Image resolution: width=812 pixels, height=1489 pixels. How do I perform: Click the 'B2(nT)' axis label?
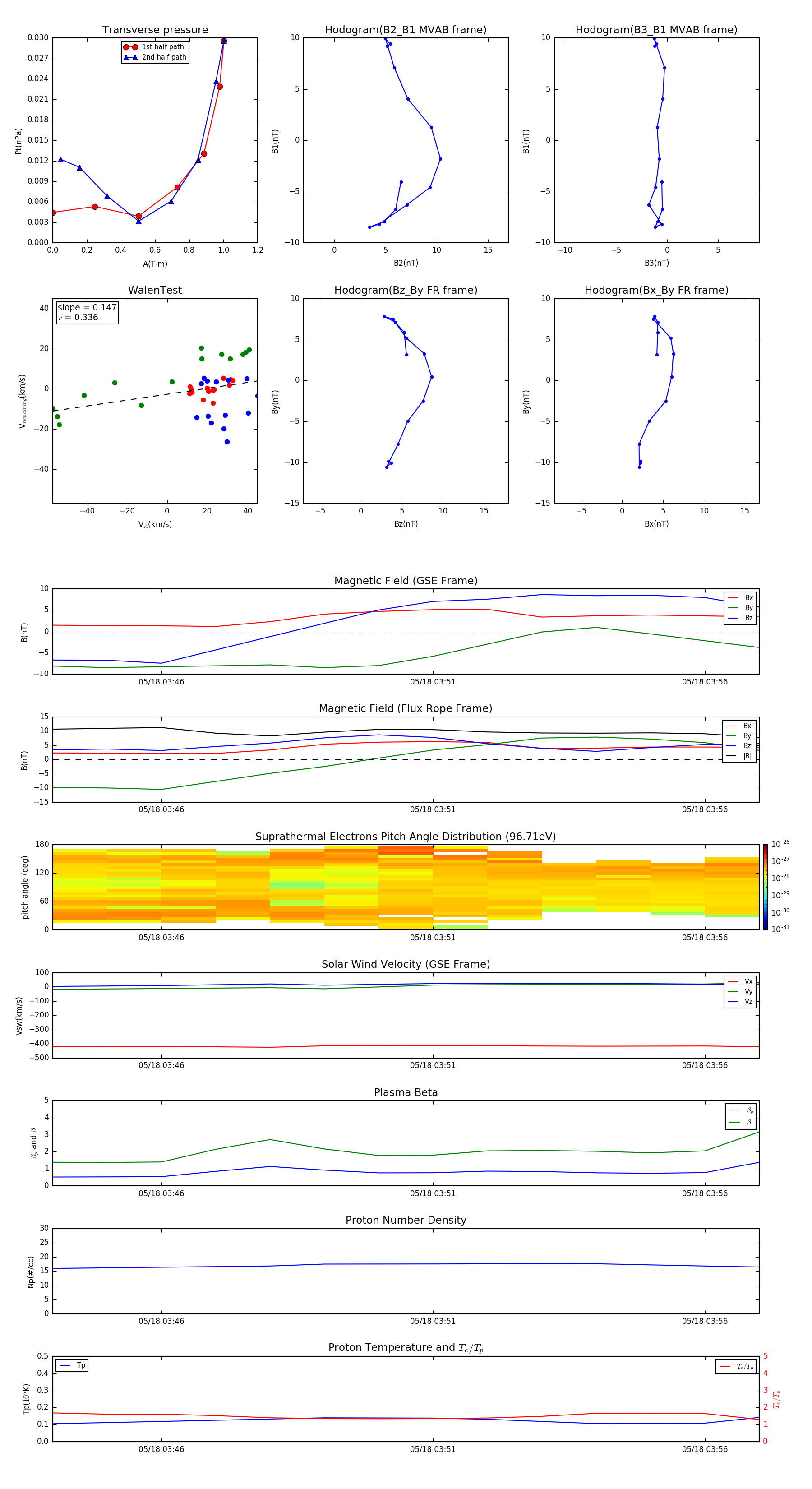[x=406, y=263]
